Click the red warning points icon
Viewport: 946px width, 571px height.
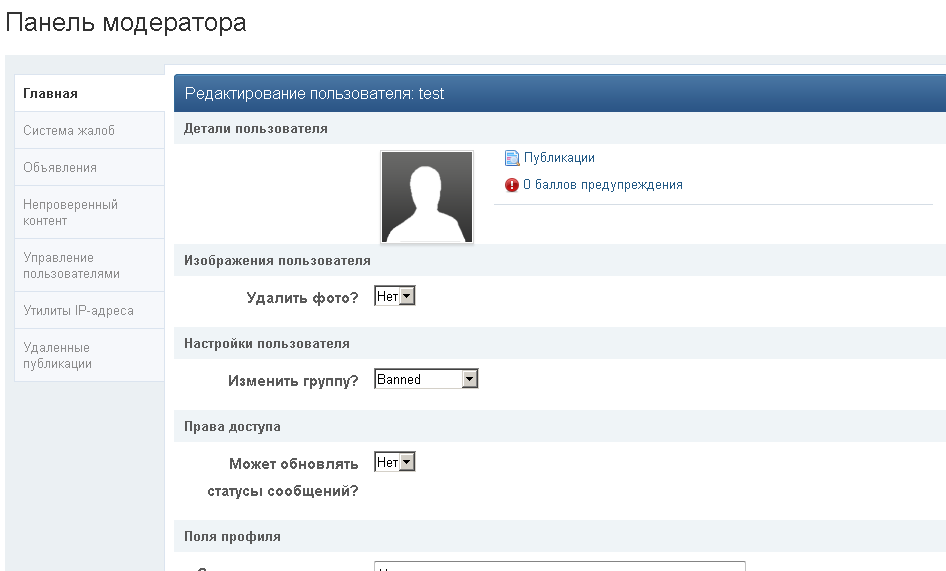[x=512, y=185]
